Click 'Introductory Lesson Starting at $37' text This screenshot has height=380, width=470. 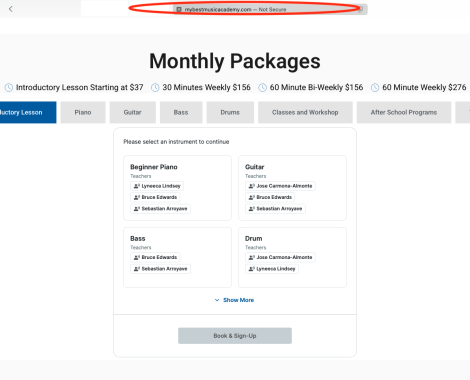click(x=80, y=87)
